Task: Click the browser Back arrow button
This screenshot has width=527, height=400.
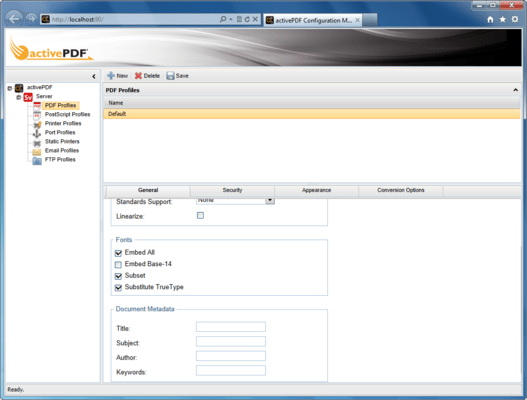Action: pos(14,19)
